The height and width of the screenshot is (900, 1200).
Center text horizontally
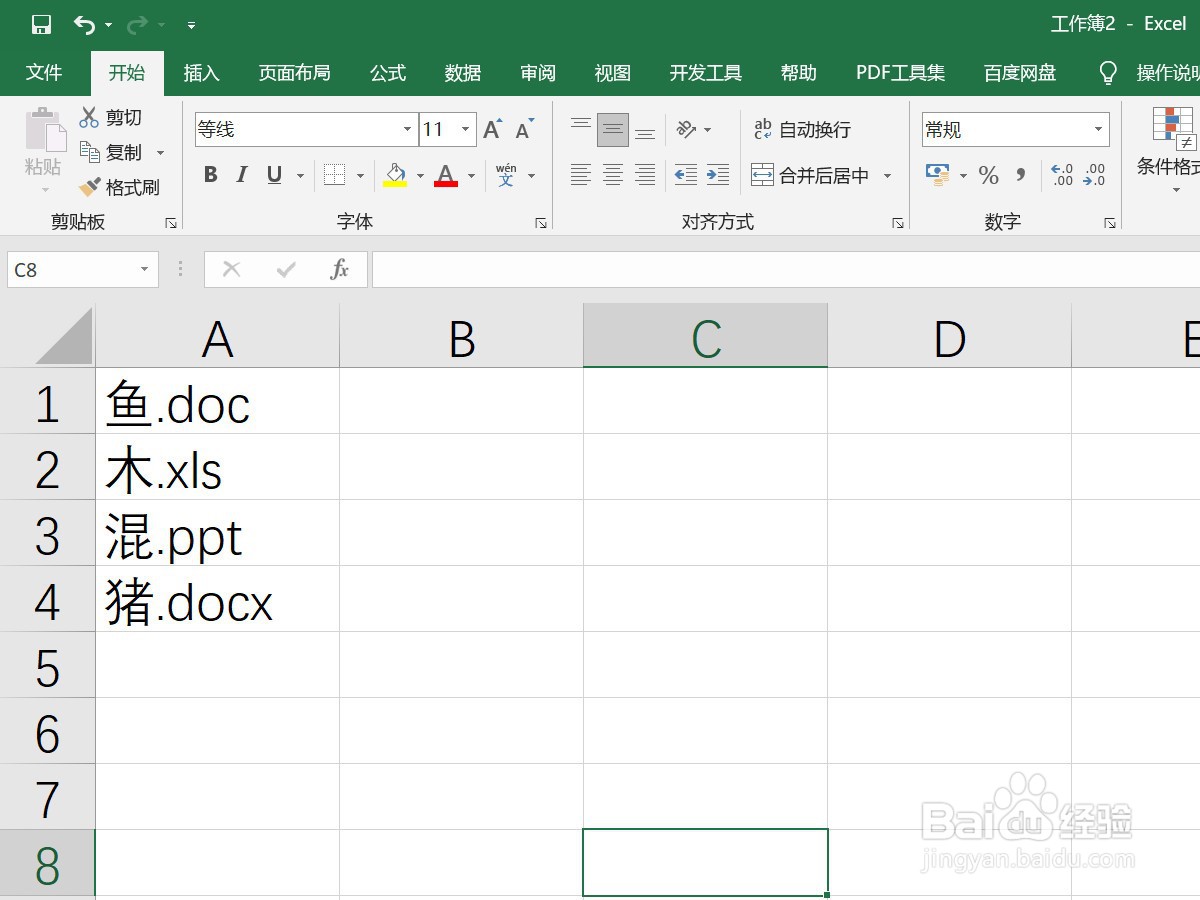pos(613,176)
